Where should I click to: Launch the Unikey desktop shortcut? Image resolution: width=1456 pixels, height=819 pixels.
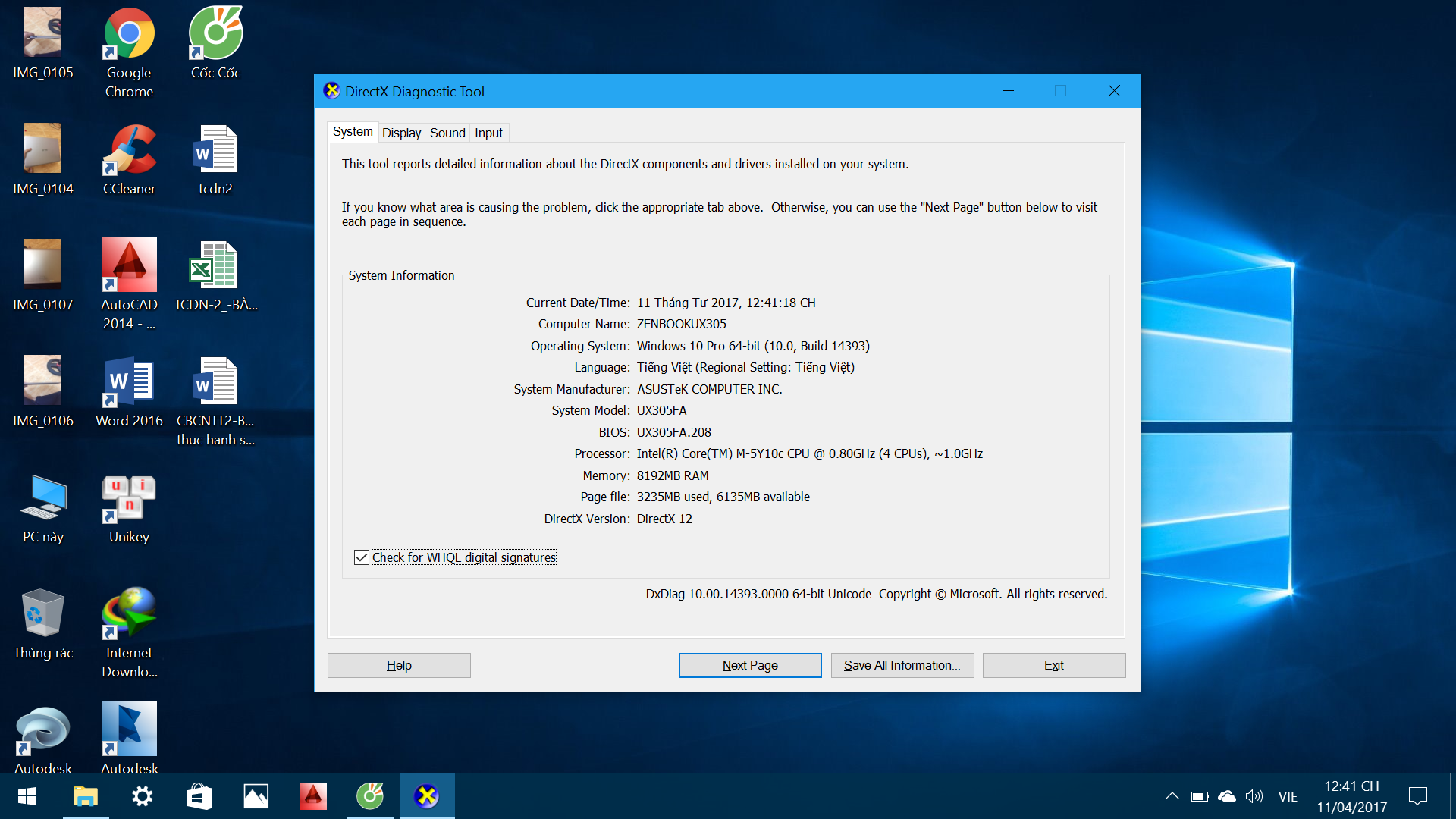[129, 508]
